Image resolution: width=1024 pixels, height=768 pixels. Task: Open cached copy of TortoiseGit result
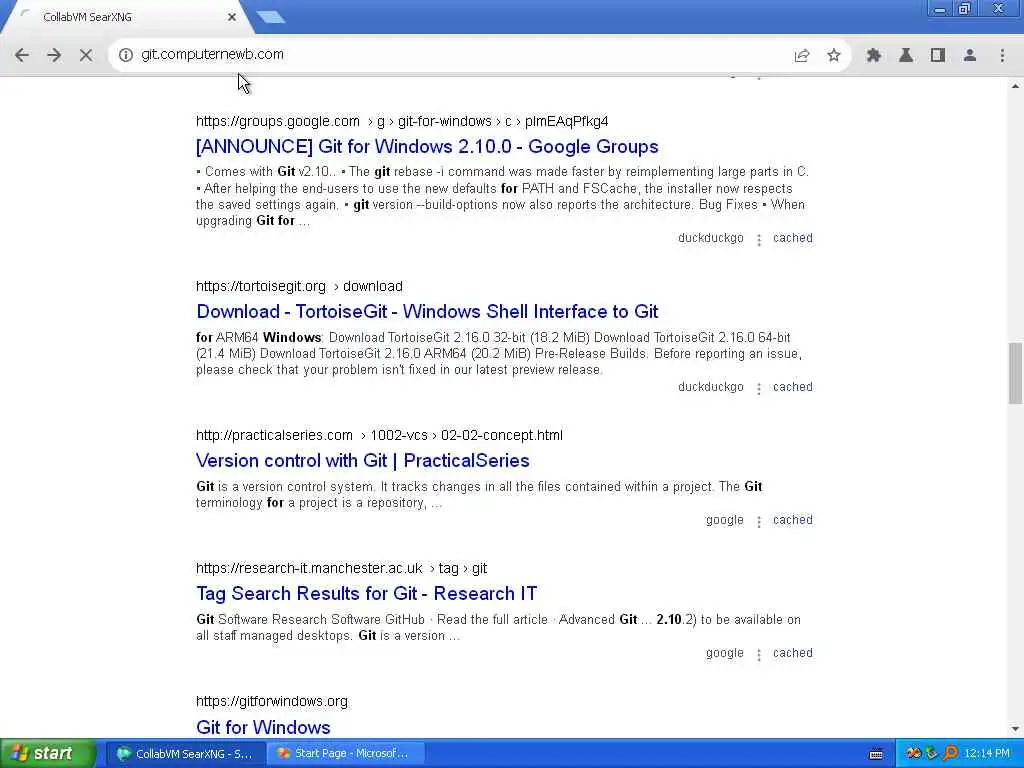click(793, 387)
